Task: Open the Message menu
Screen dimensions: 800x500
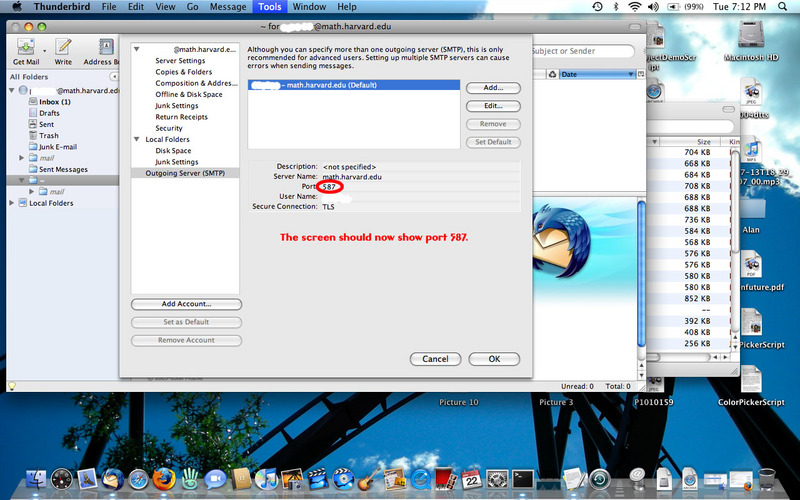Action: point(228,6)
